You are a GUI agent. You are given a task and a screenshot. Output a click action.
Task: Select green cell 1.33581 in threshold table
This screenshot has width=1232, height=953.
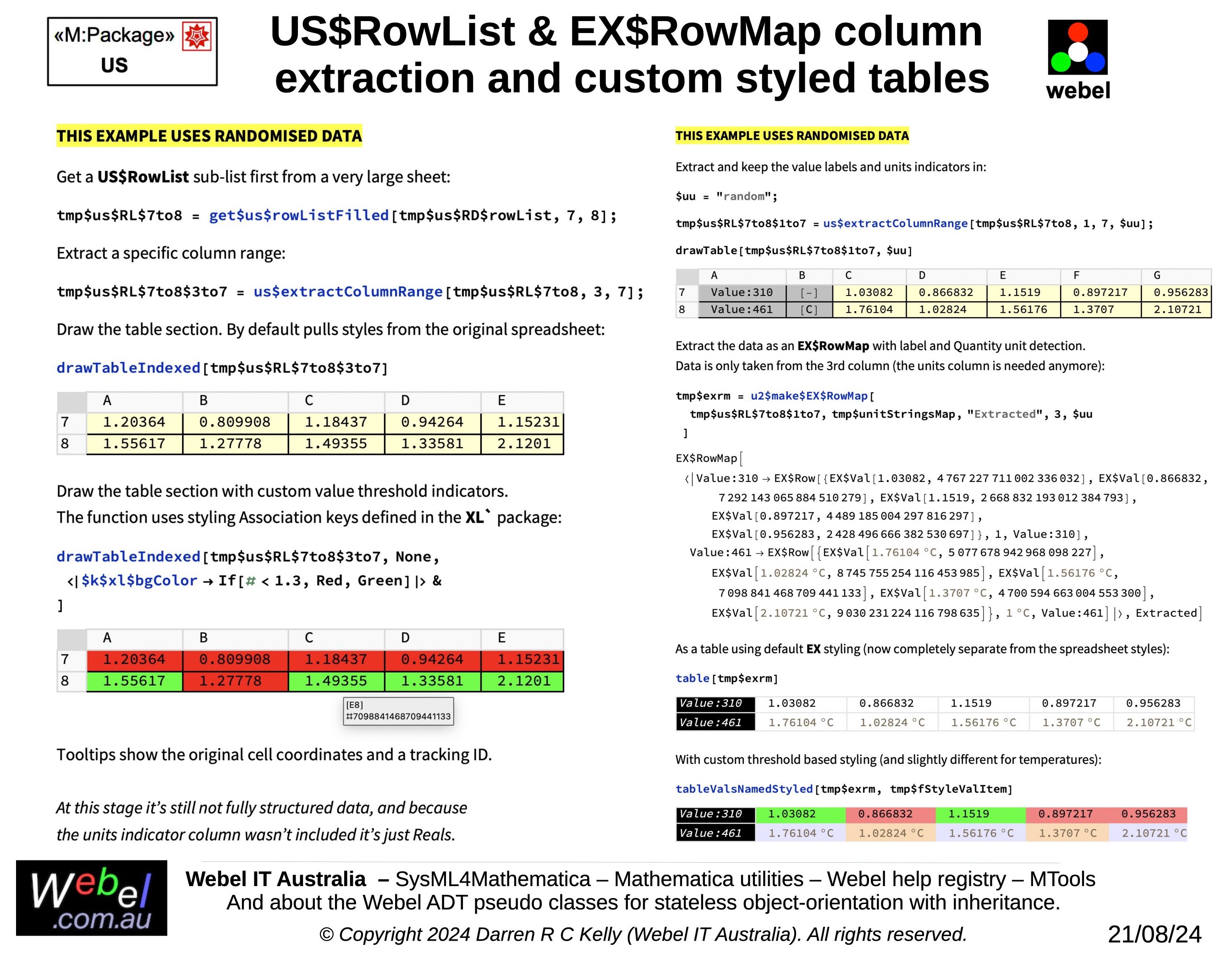433,681
